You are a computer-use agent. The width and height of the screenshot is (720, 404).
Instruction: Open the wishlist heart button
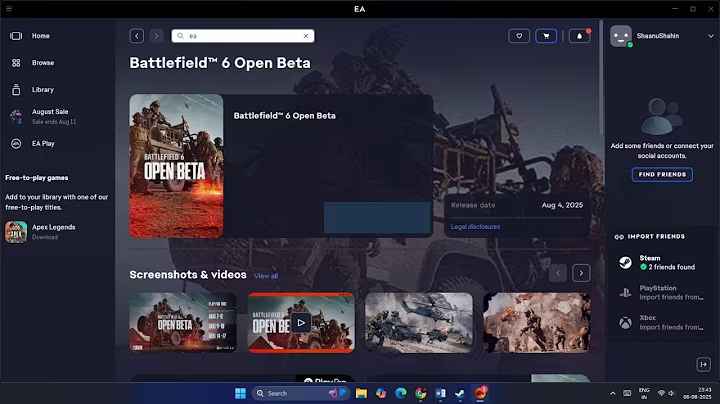tap(519, 36)
